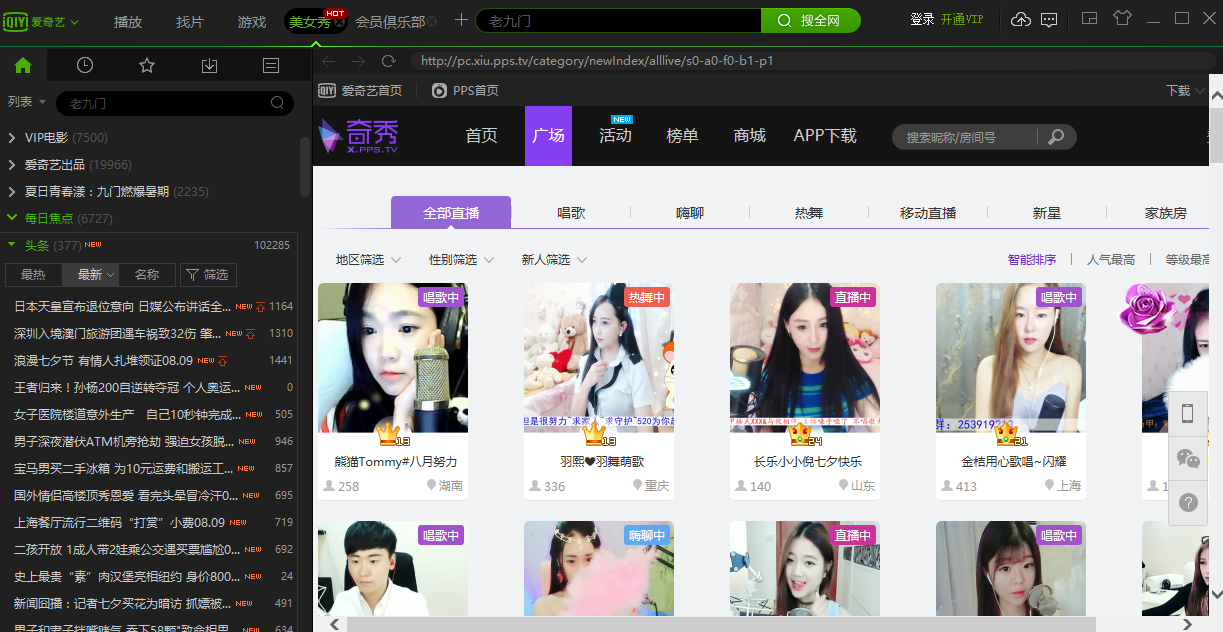Sort the list by 名称

point(147,274)
